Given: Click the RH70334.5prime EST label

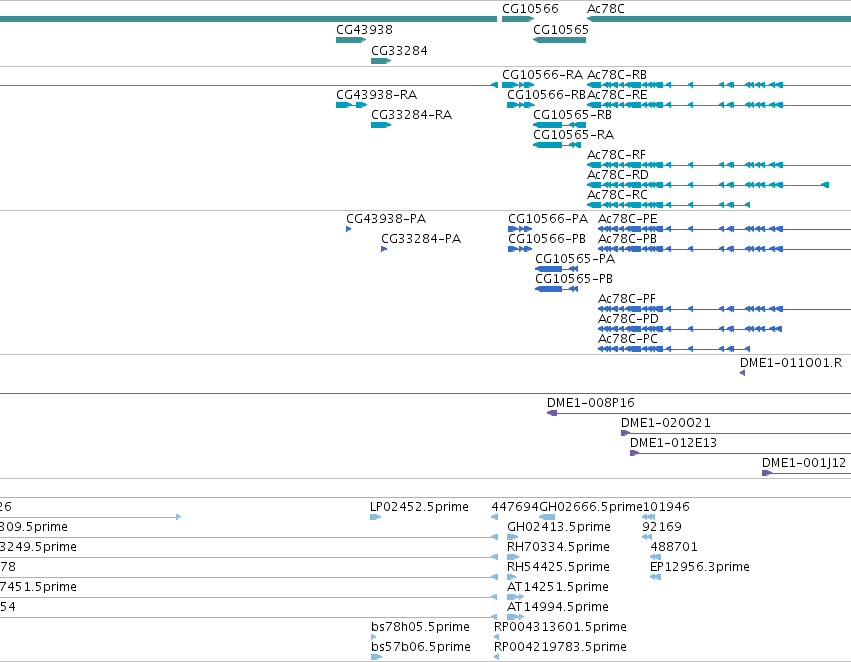Looking at the screenshot, I should coord(558,547).
